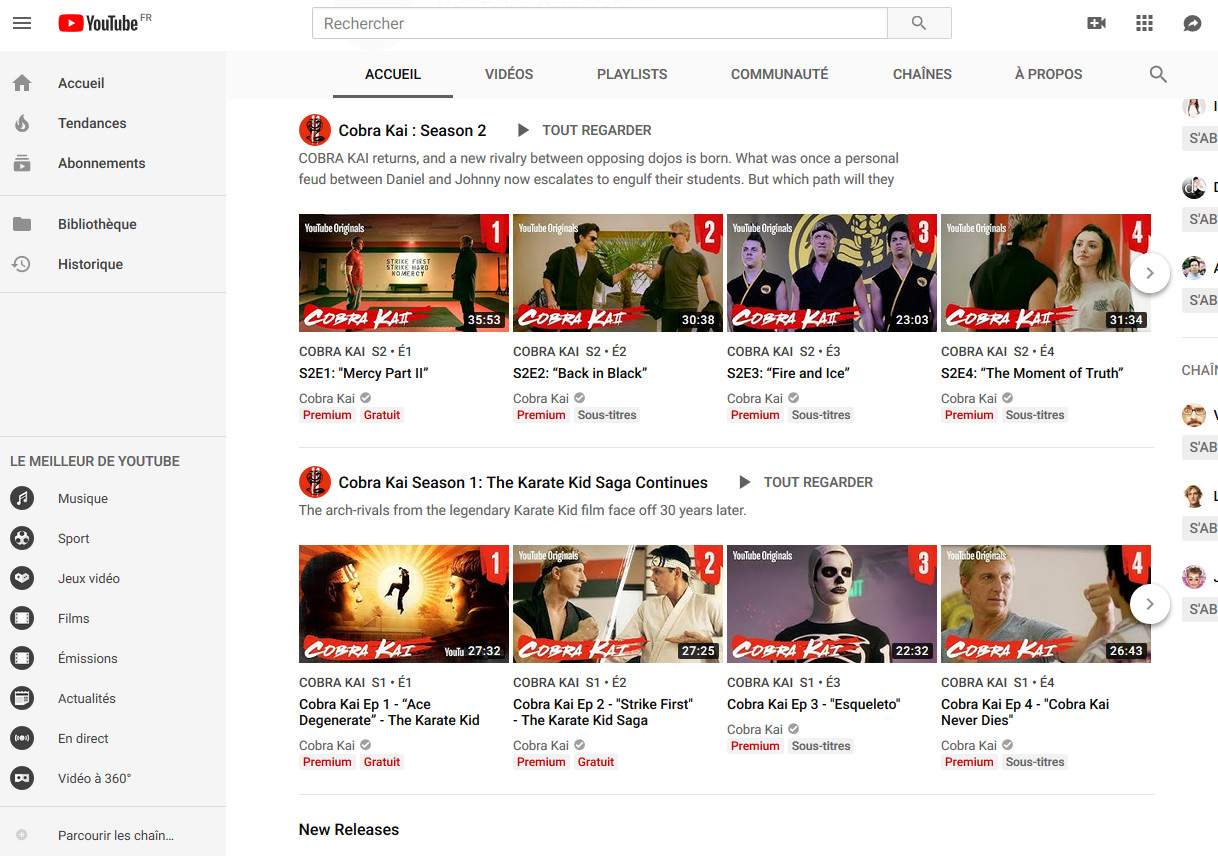Viewport: 1218px width, 856px height.
Task: Open Films category
Action: (113, 618)
